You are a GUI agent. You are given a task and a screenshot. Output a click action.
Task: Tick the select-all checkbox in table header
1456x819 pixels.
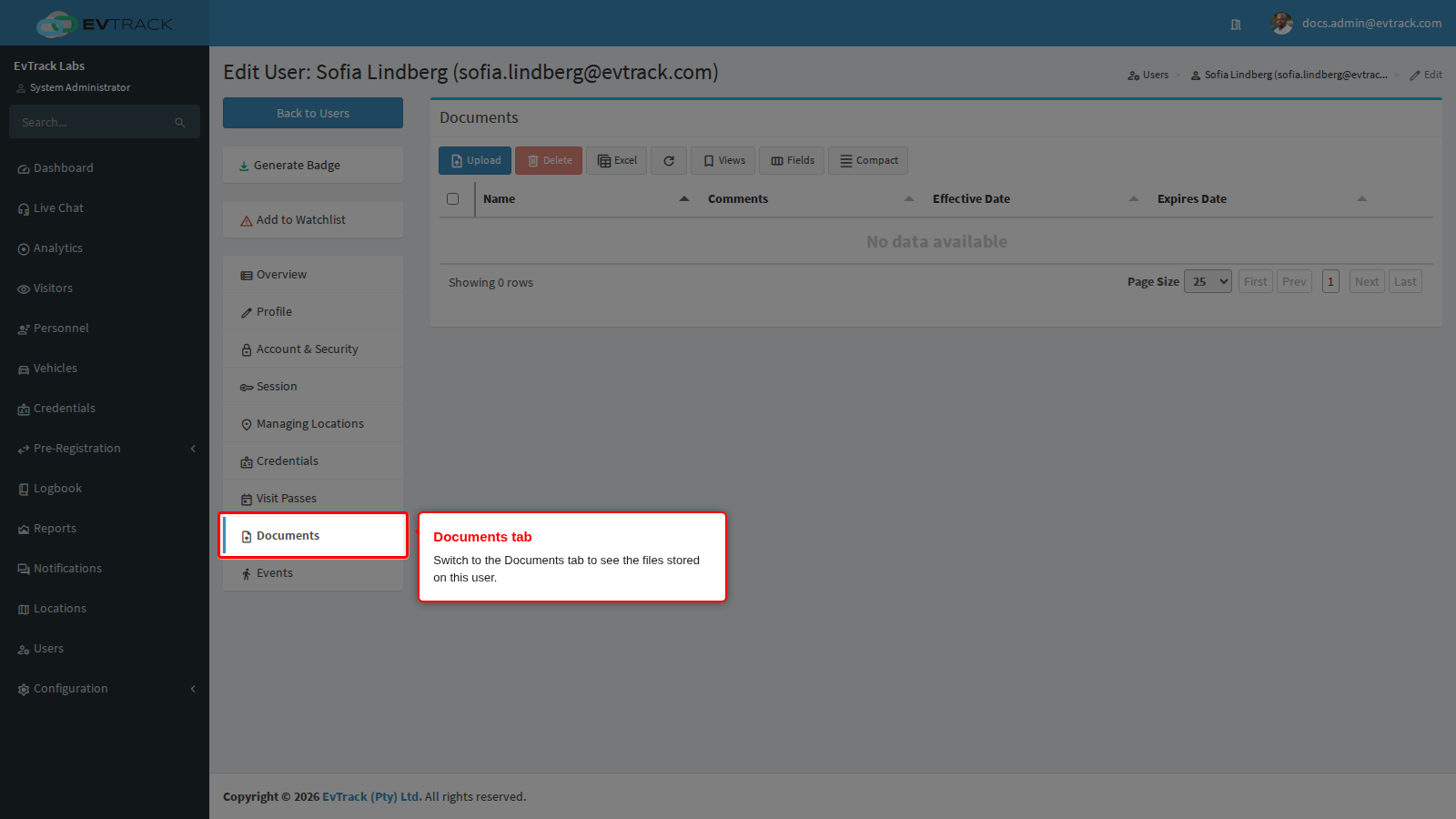pos(452,198)
